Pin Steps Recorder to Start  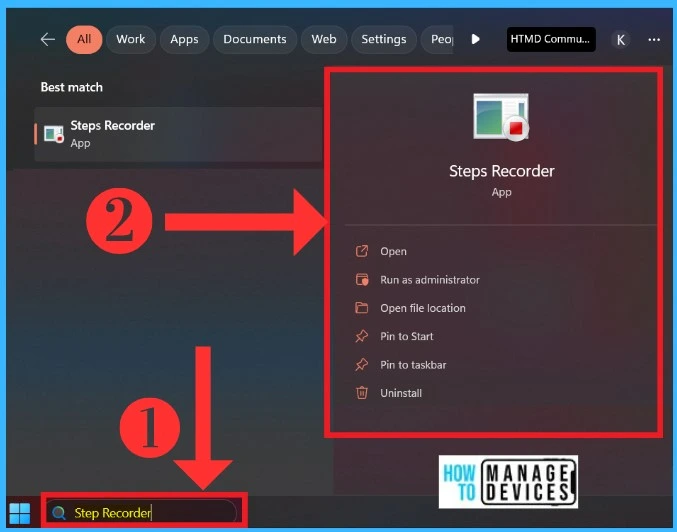coord(406,337)
